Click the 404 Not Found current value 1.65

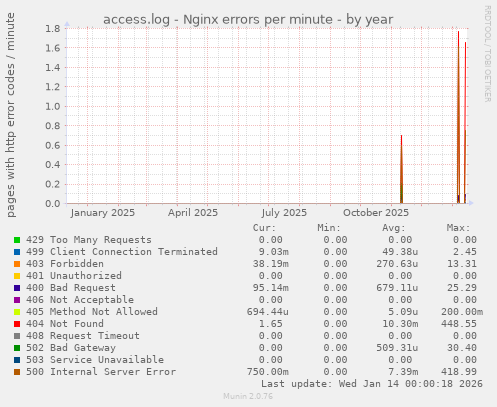(x=270, y=324)
